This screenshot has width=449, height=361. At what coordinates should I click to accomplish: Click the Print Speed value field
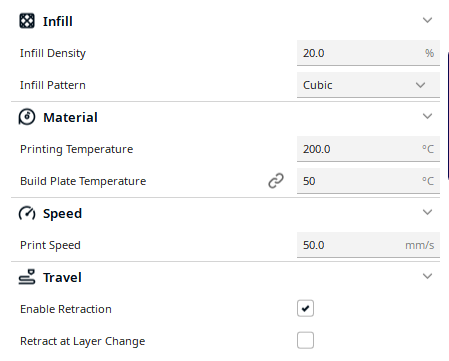tap(368, 245)
